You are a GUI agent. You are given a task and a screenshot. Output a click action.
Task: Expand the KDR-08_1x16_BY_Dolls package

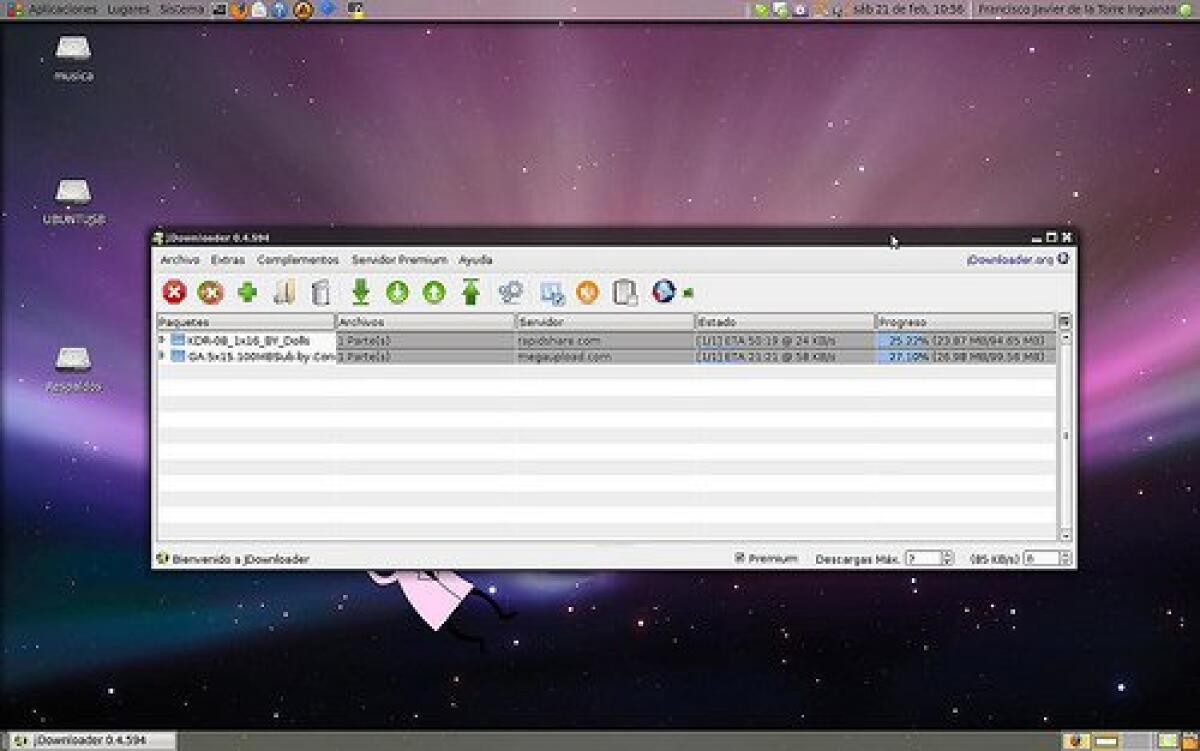point(161,341)
